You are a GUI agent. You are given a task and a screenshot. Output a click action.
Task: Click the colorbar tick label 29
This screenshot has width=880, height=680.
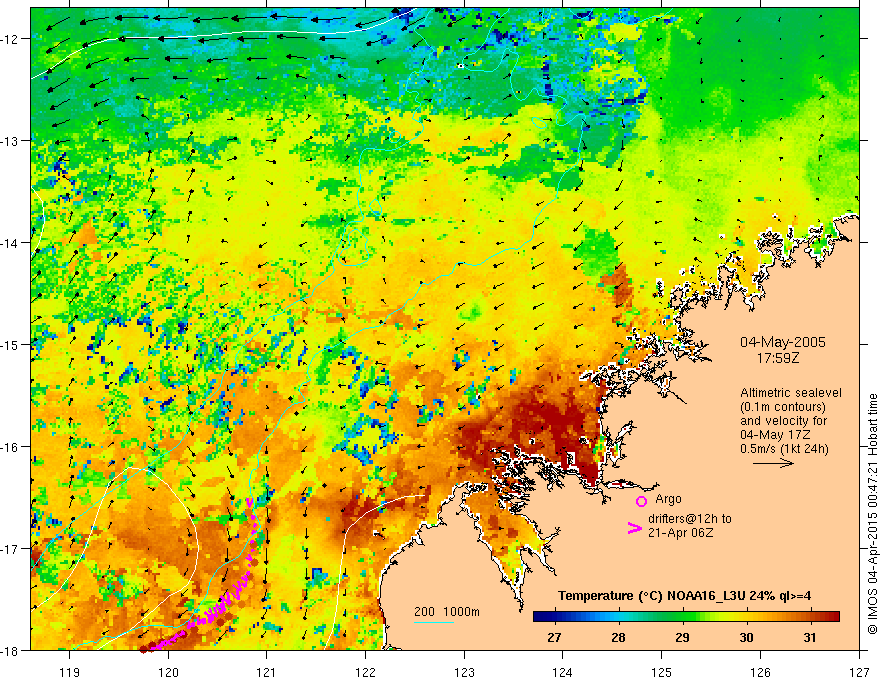682,637
